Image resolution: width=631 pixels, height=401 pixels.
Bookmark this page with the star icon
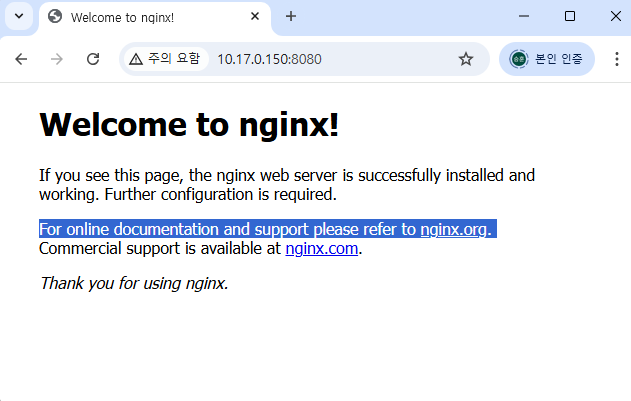click(x=466, y=59)
